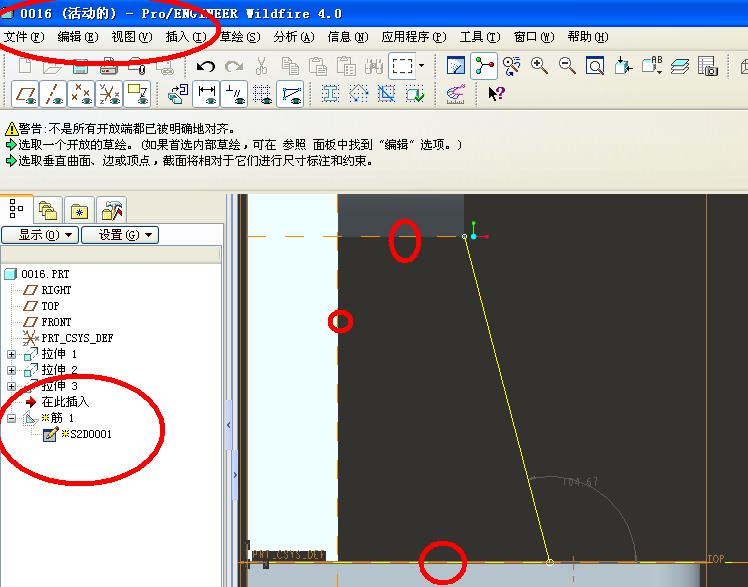
Task: Click the Paste Special icon
Action: (x=346, y=66)
